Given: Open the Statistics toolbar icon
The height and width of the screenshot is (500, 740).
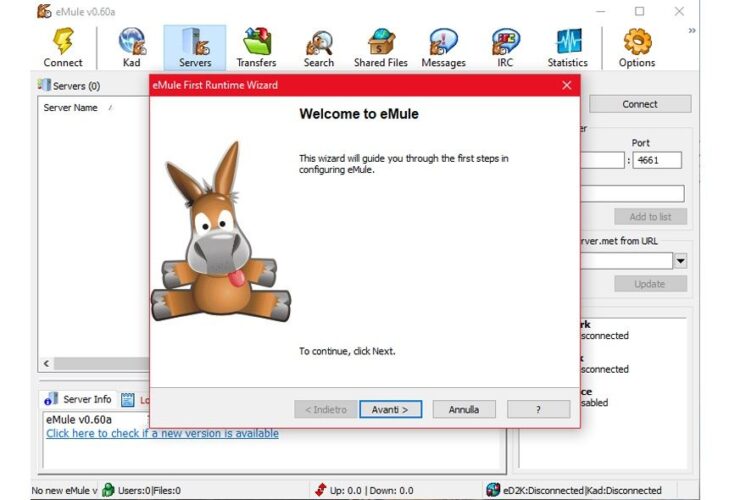Looking at the screenshot, I should [x=568, y=41].
